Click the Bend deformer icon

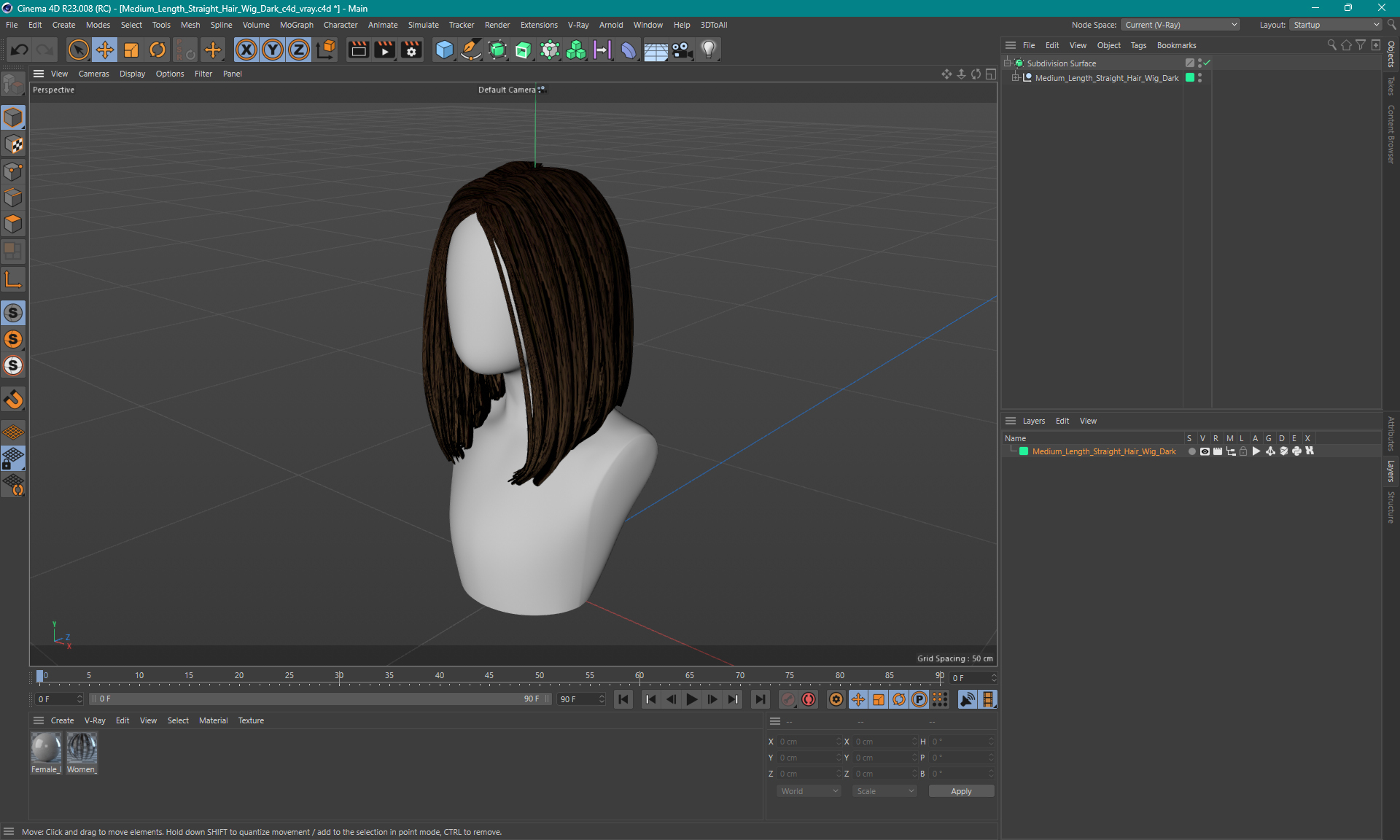(629, 50)
